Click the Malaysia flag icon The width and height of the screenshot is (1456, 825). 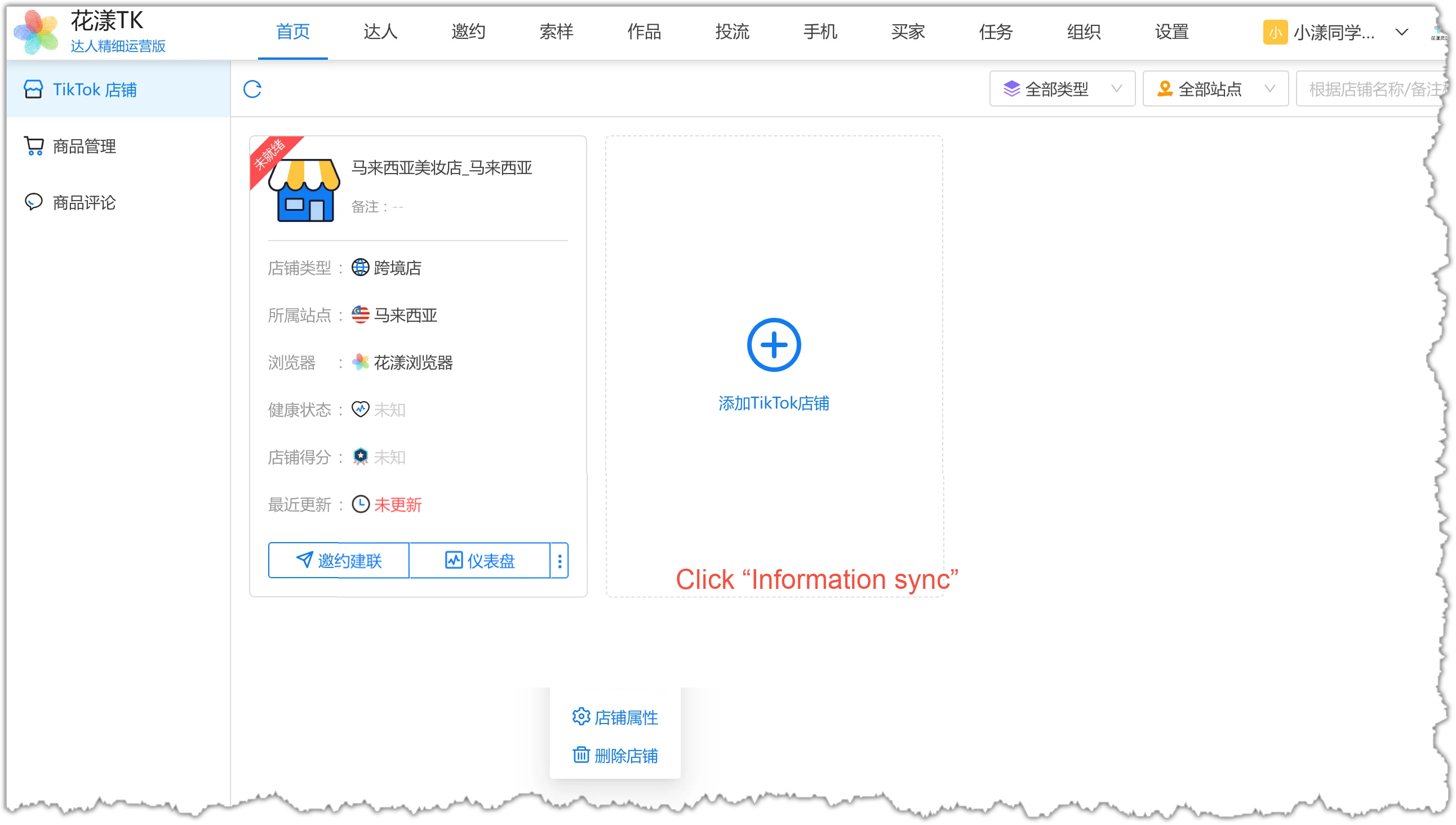[360, 315]
